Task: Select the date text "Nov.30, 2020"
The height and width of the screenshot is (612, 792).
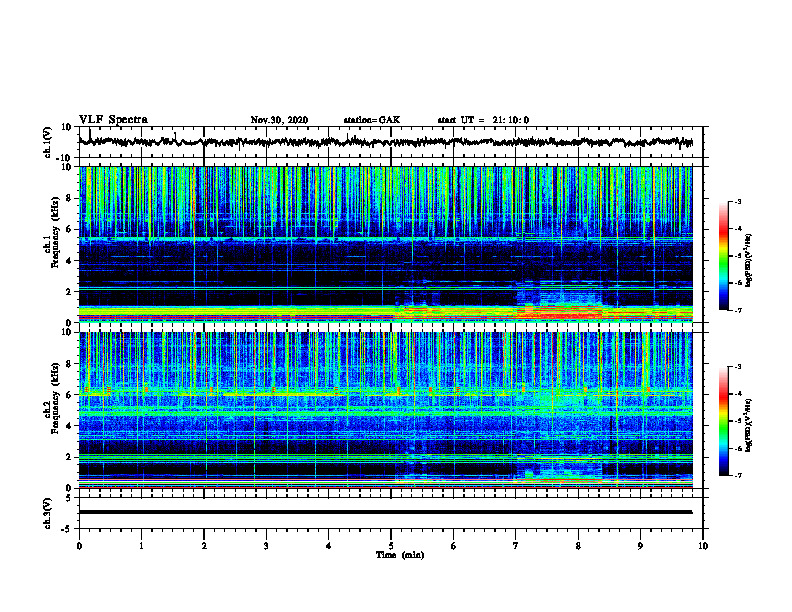Action: [279, 120]
